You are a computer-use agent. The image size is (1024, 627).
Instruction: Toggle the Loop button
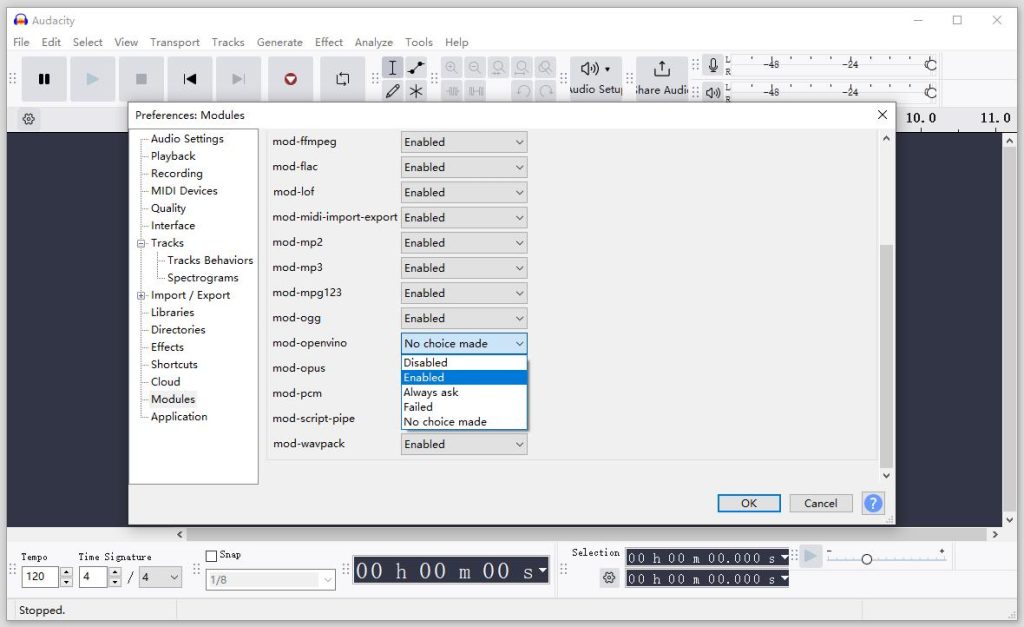[x=343, y=79]
